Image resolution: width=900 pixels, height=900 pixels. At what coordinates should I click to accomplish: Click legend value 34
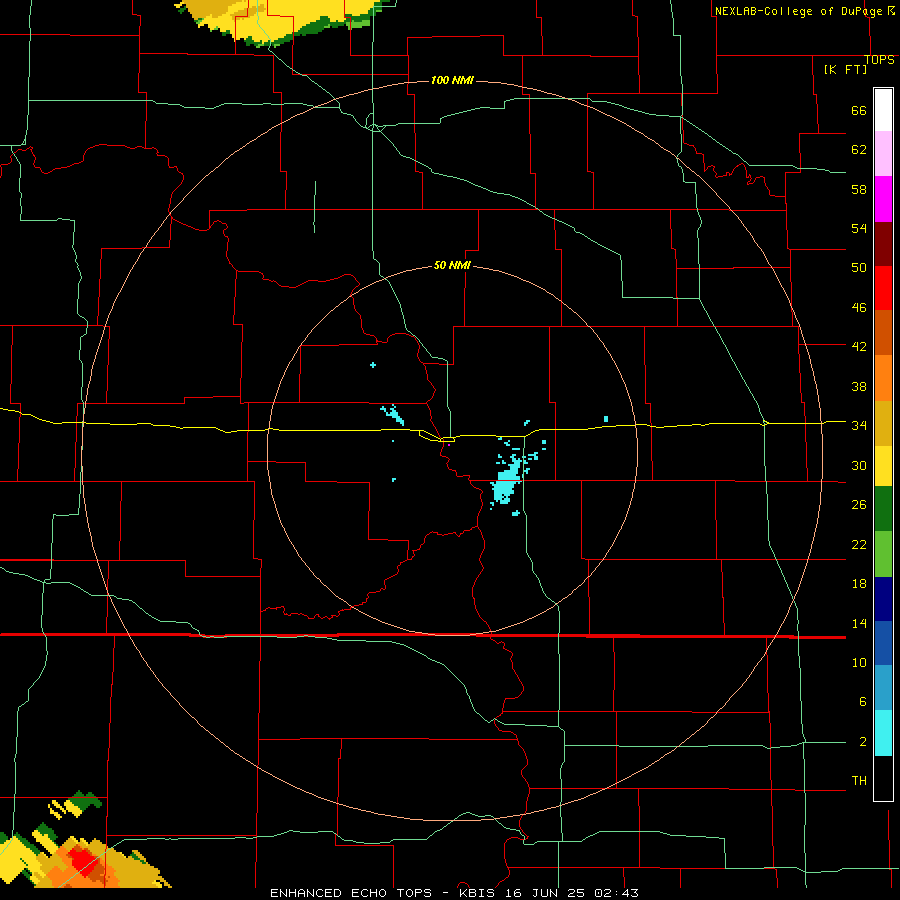point(859,426)
